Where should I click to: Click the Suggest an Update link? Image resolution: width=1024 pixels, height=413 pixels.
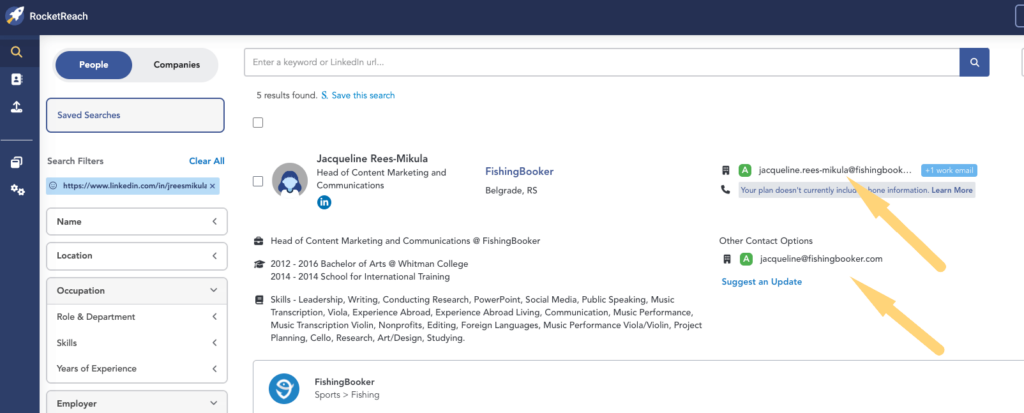pyautogui.click(x=761, y=282)
